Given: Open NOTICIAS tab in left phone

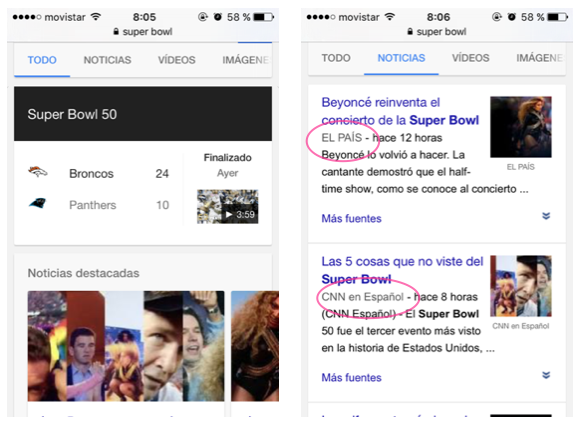Looking at the screenshot, I should point(107,60).
